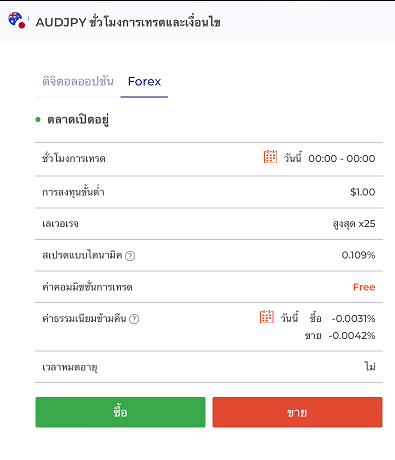Click the ตลาดเปิดอยู่ market status text
The width and height of the screenshot is (395, 460).
tap(78, 119)
